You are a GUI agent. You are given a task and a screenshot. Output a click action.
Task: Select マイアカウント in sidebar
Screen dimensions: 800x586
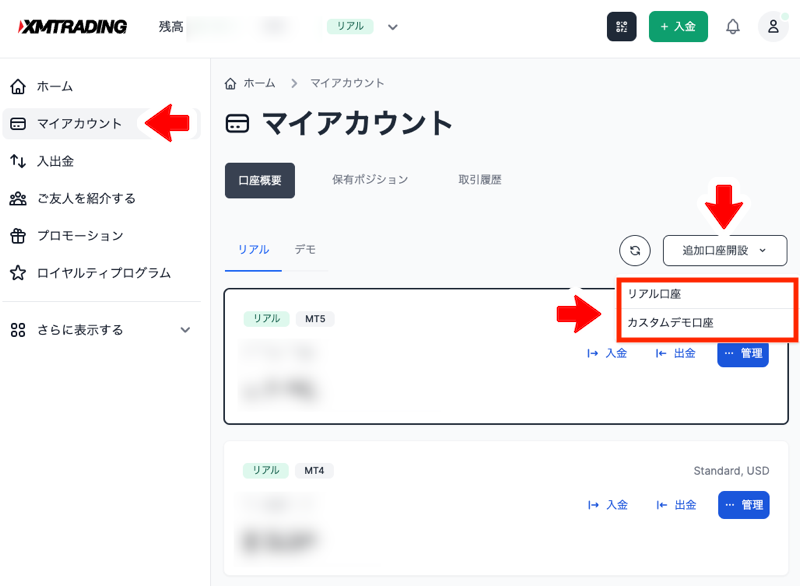coord(102,123)
